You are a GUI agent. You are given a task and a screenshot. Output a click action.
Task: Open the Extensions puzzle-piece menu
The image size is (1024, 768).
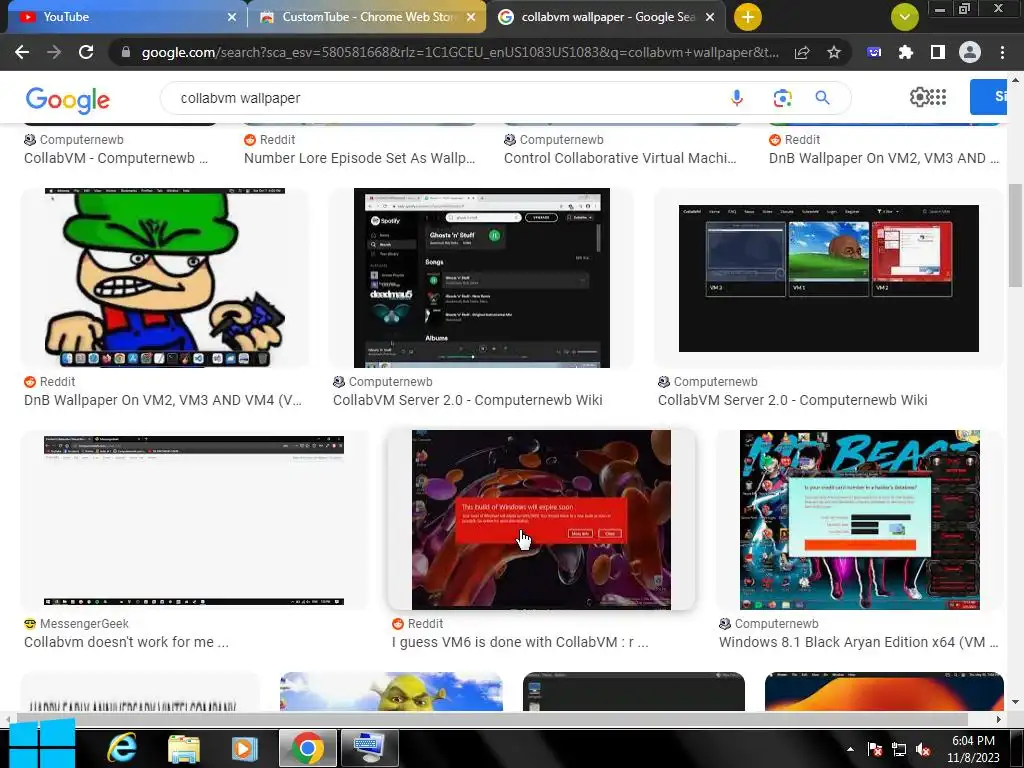(x=906, y=52)
